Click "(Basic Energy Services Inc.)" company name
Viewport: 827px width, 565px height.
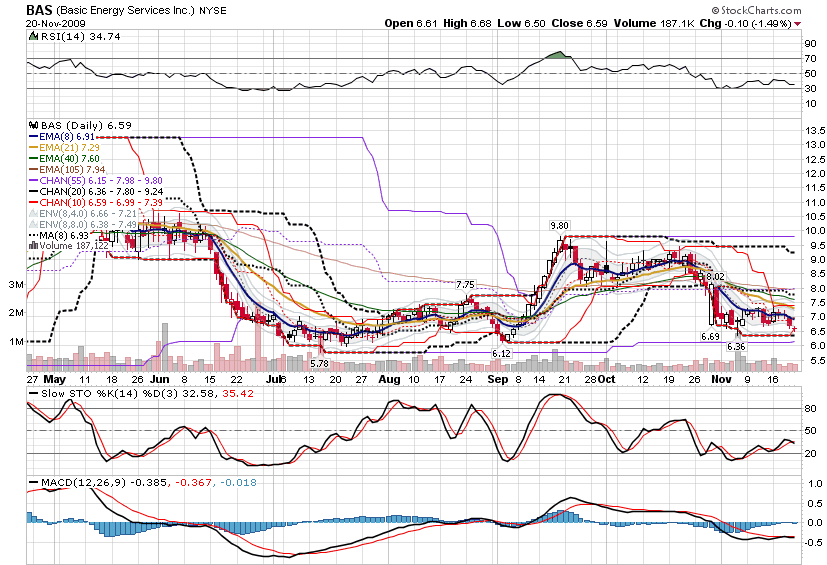(126, 11)
